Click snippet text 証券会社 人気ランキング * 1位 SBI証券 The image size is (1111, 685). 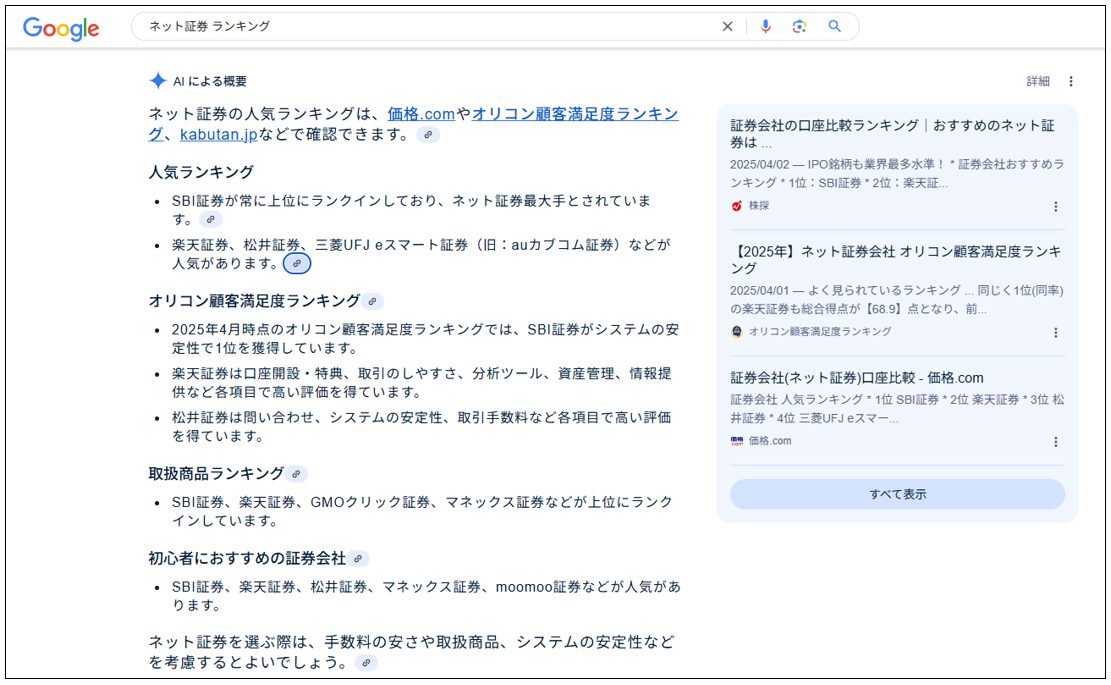point(897,409)
